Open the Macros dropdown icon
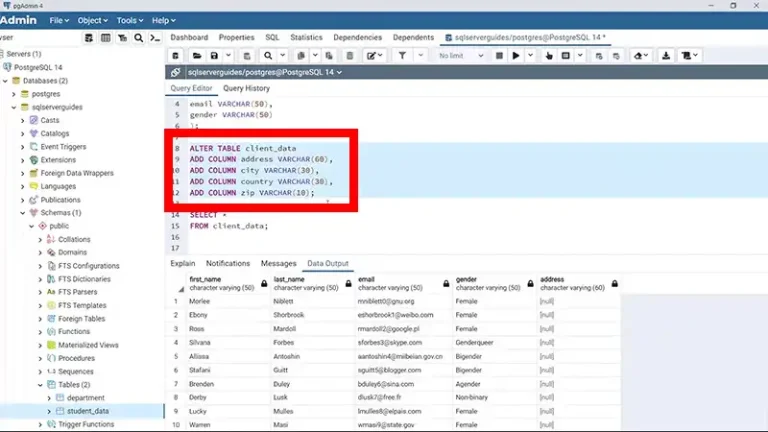 coord(690,56)
